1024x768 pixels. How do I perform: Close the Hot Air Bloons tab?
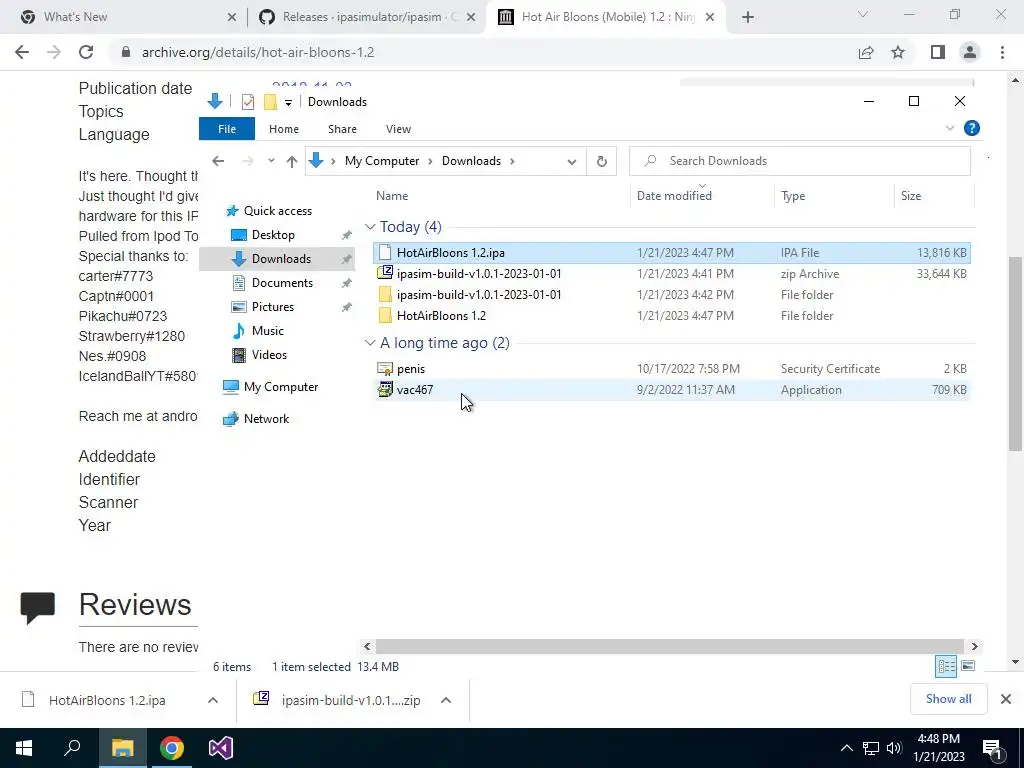coord(711,18)
